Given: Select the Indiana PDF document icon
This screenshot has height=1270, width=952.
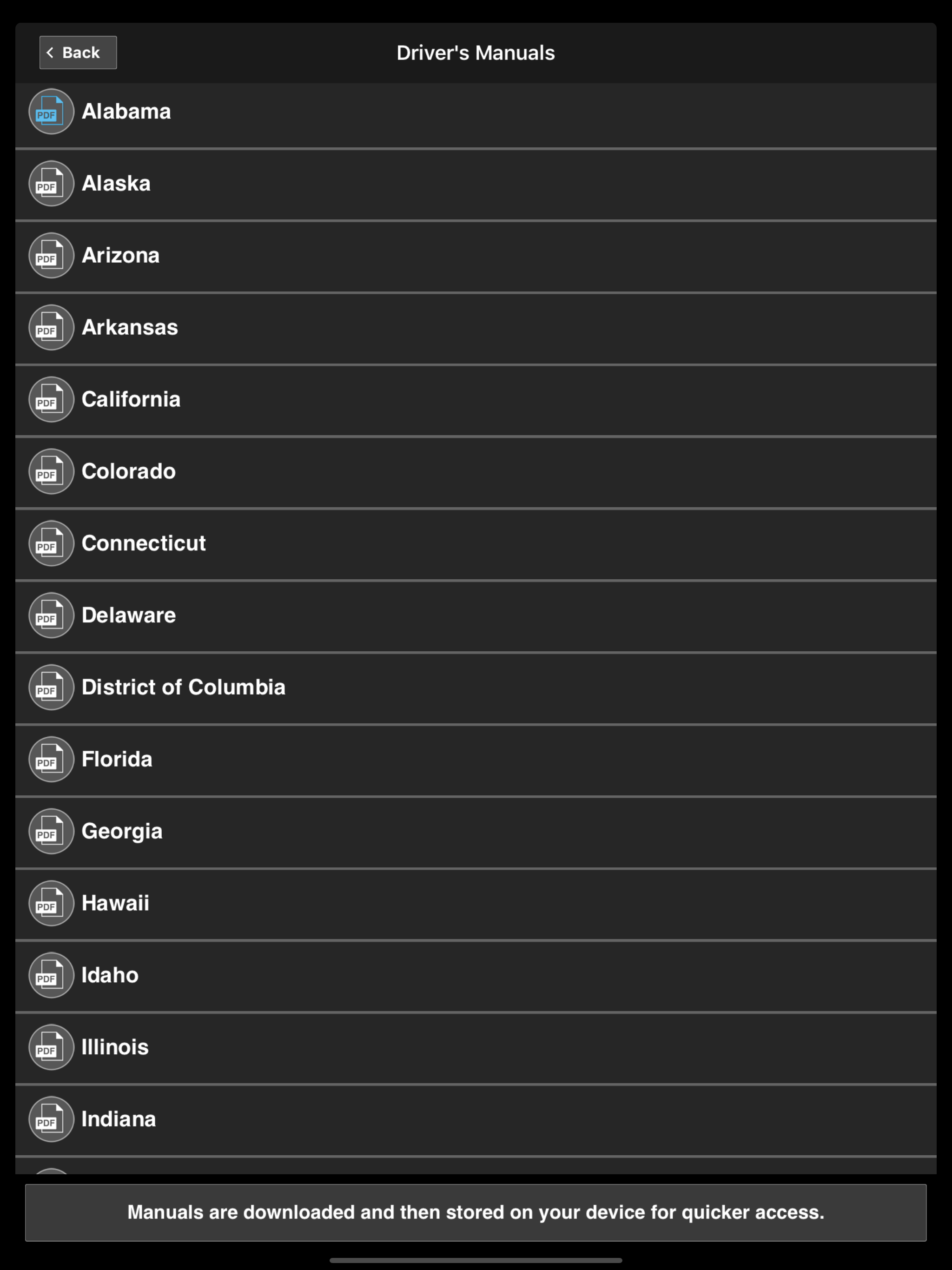Looking at the screenshot, I should tap(51, 1119).
